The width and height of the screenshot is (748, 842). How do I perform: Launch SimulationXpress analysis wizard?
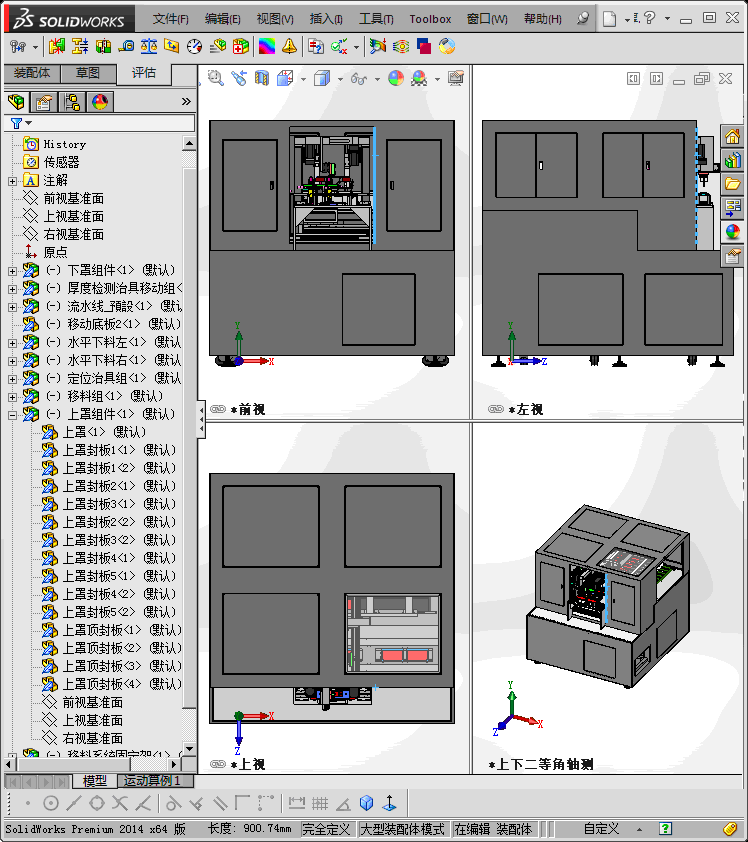(x=378, y=47)
